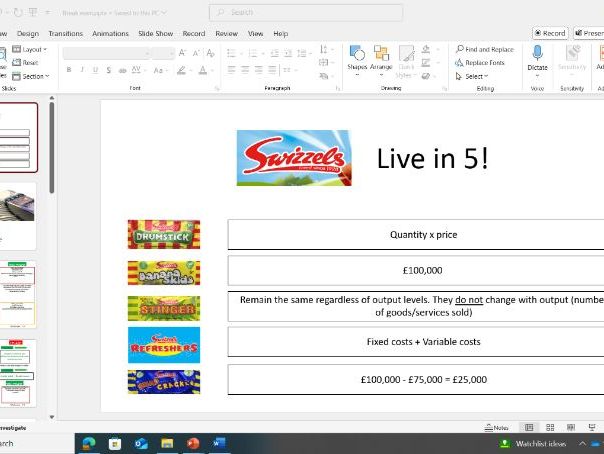Click the text highlight color icon

[x=181, y=70]
